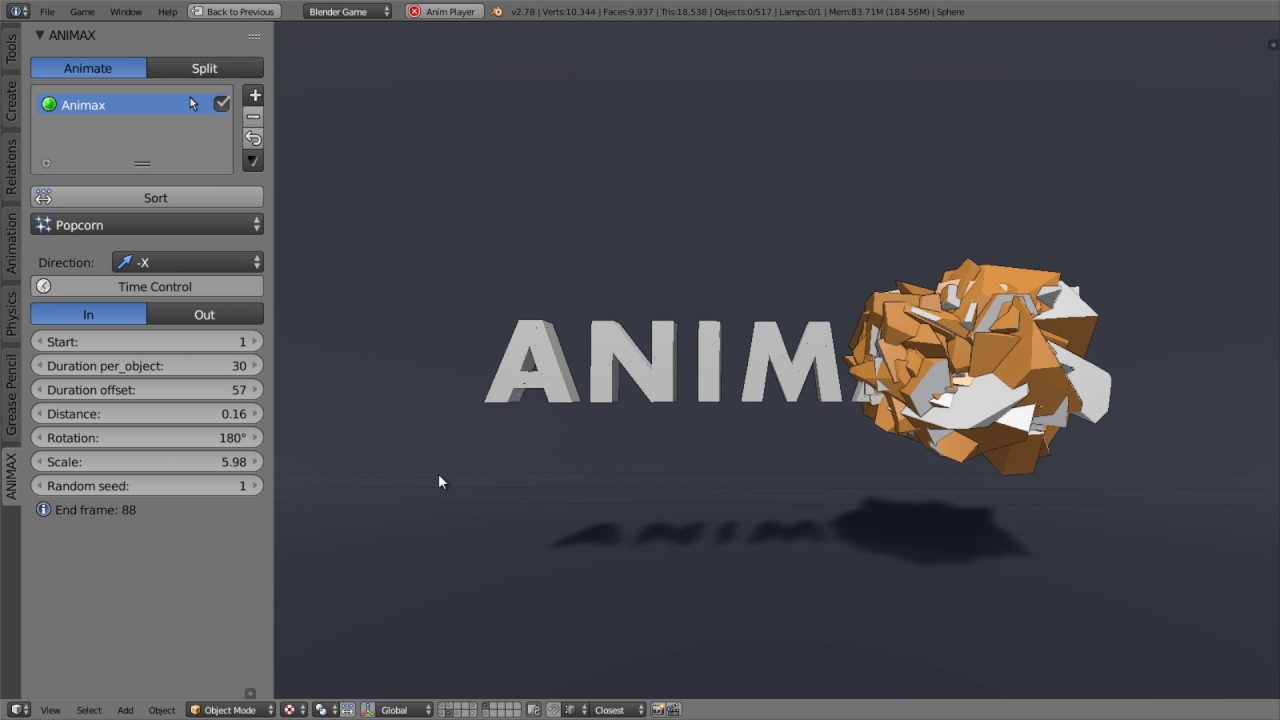The height and width of the screenshot is (720, 1280).
Task: Switch to the Create side tab
Action: (11, 100)
